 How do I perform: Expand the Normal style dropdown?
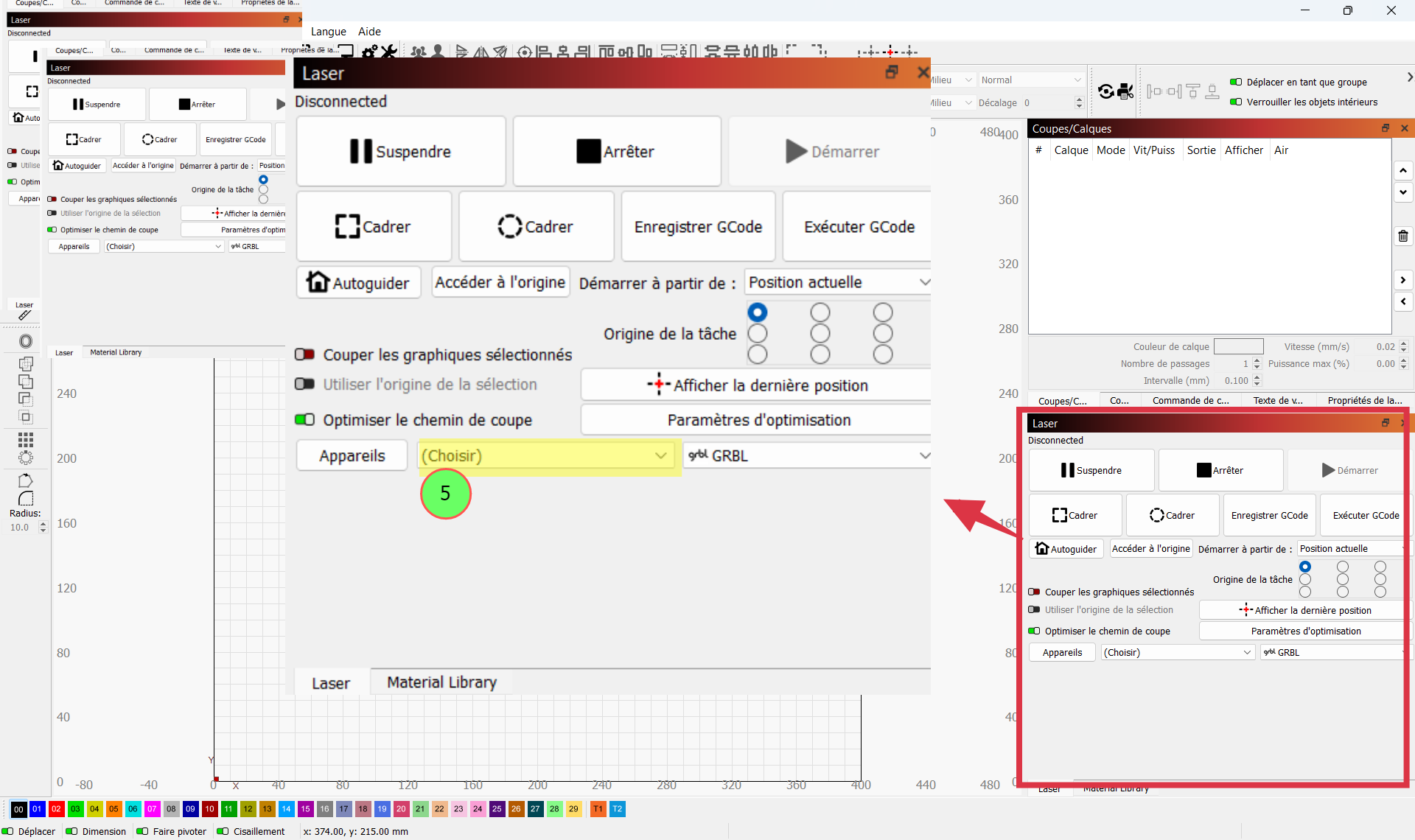tap(1030, 80)
